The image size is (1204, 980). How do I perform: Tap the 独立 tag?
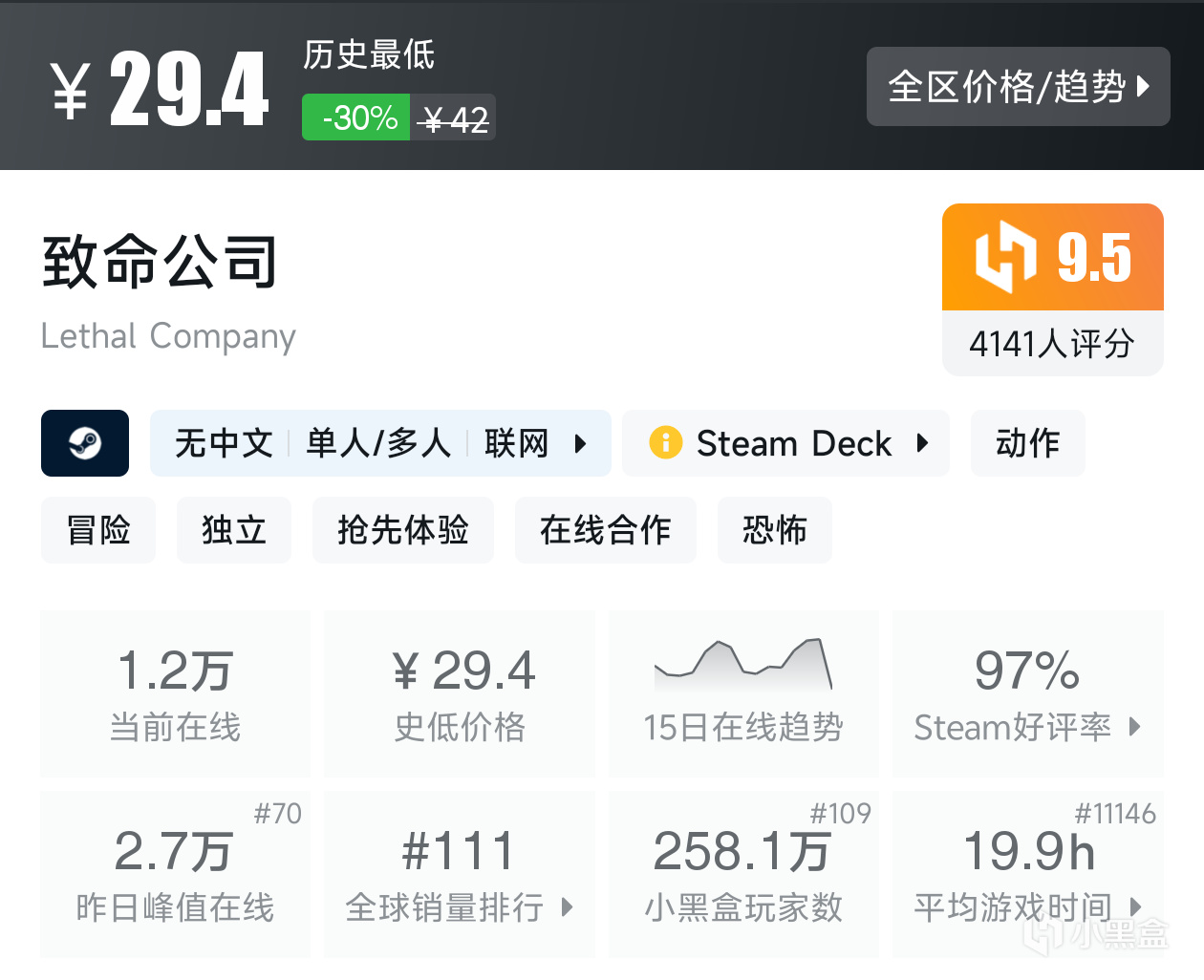[x=234, y=530]
